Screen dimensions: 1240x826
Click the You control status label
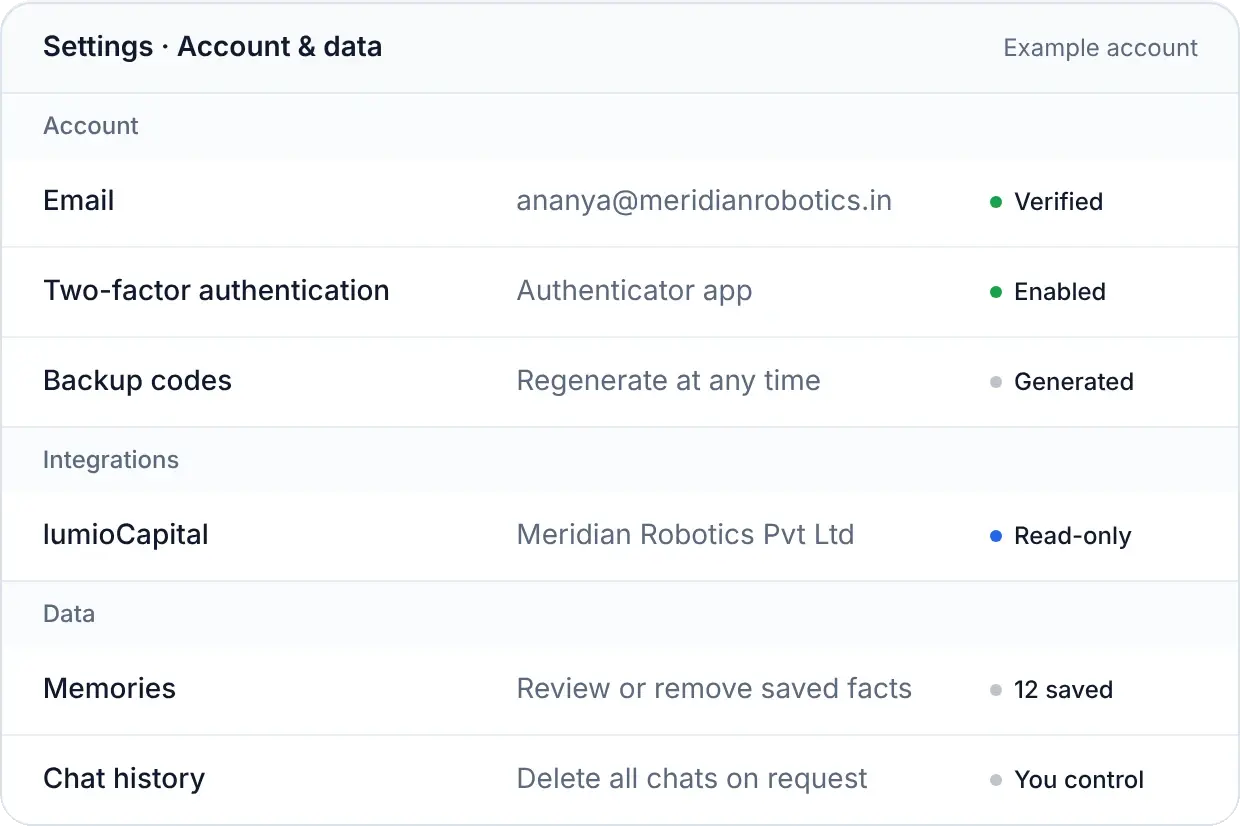click(1079, 780)
